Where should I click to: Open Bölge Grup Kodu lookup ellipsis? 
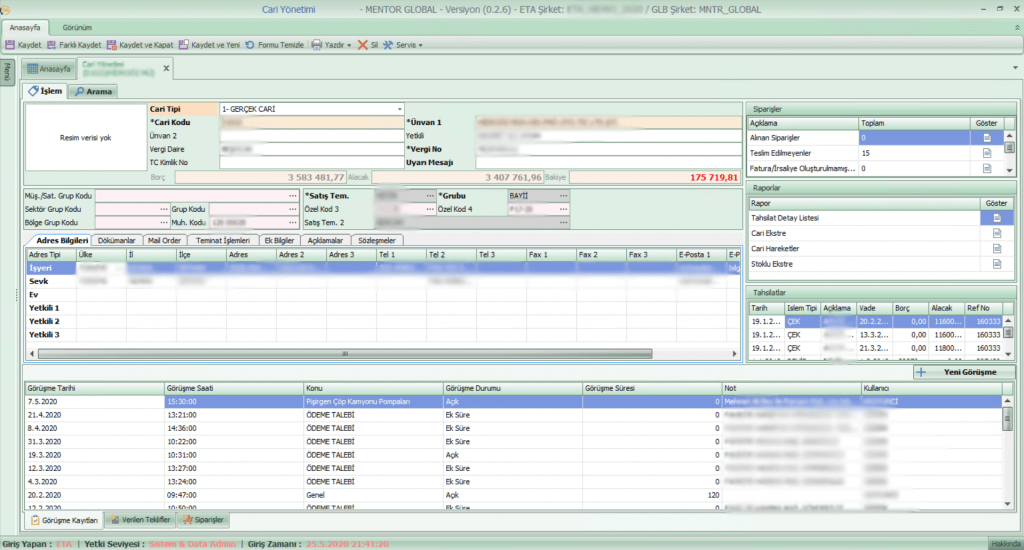[163, 223]
